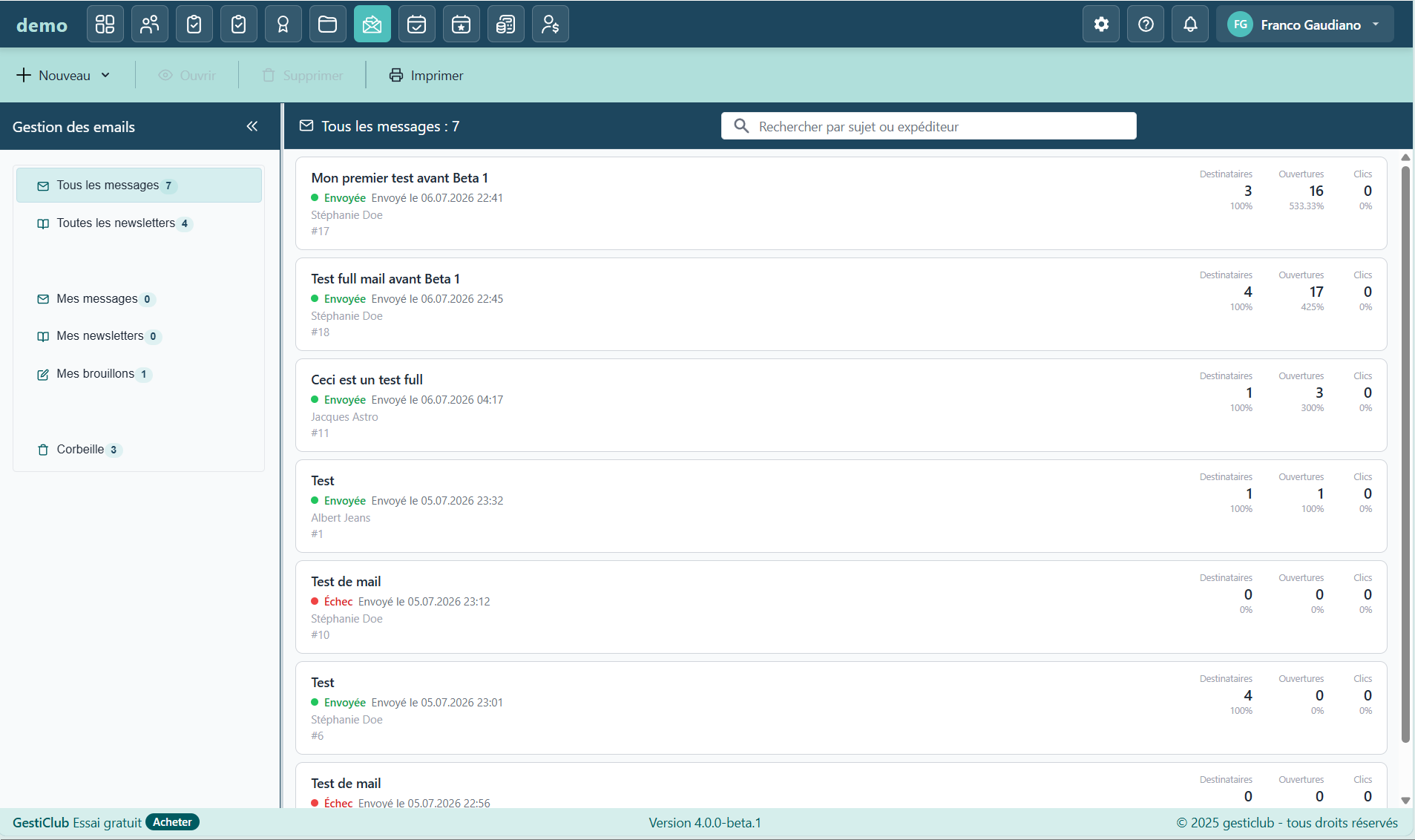Collapse the Gestion des emails sidebar
Image resolution: width=1415 pixels, height=840 pixels.
click(x=252, y=126)
